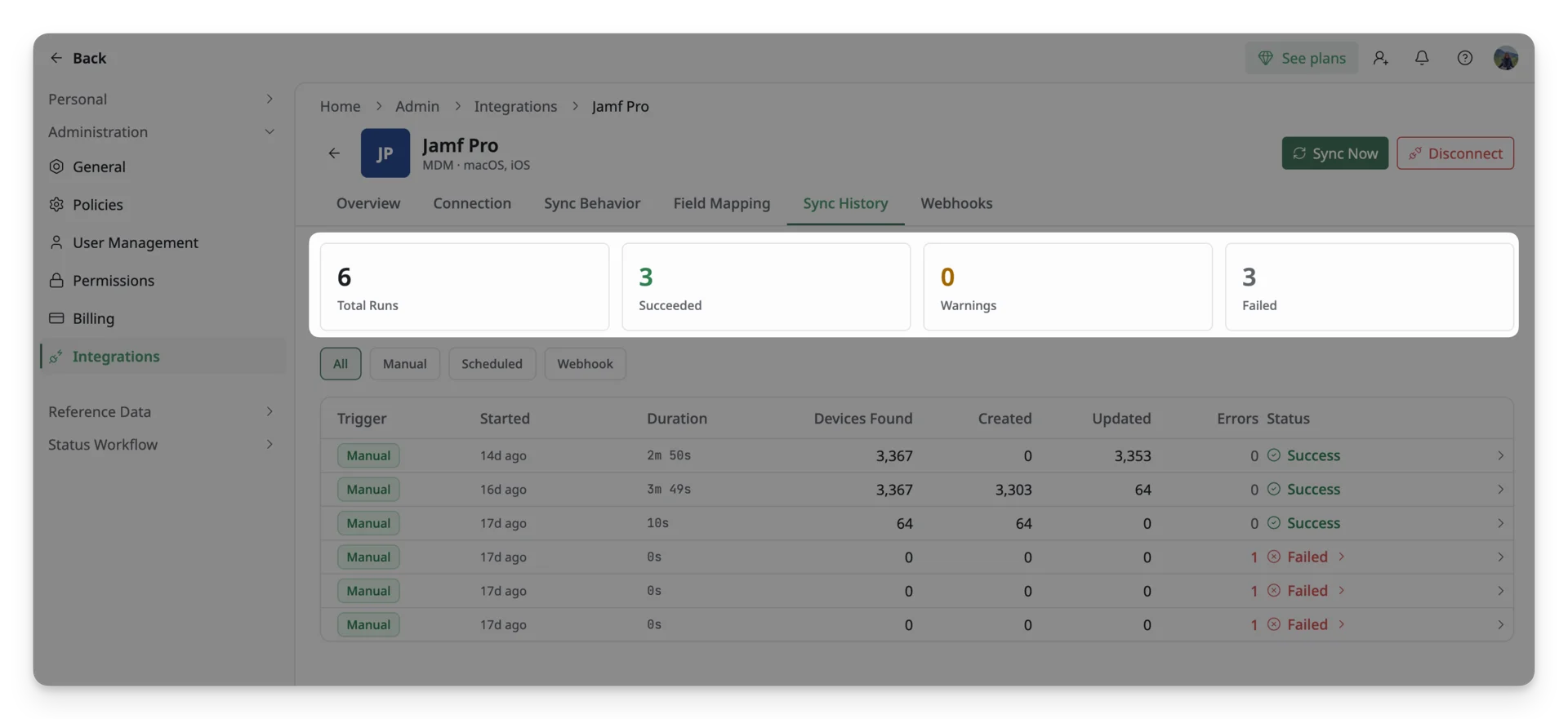Start a sync with Sync Now
The height and width of the screenshot is (719, 1568).
1334,153
